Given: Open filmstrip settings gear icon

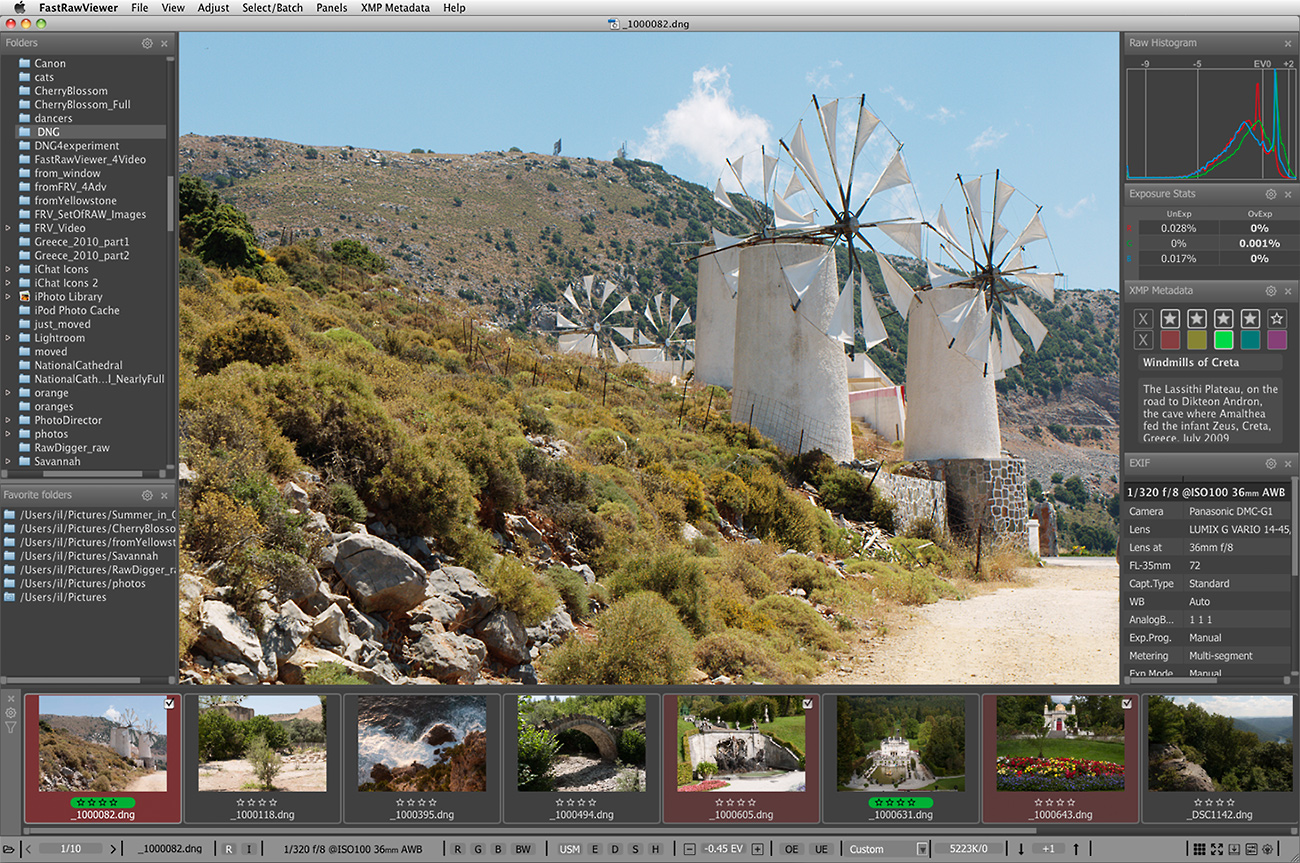Looking at the screenshot, I should click(x=11, y=713).
